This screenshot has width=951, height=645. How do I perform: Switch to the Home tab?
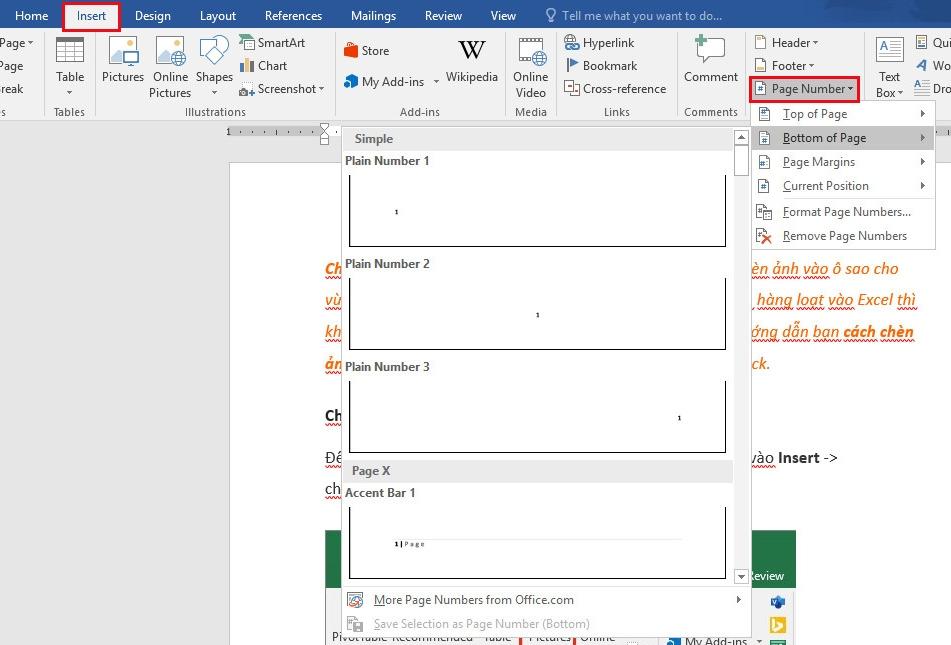coord(32,16)
